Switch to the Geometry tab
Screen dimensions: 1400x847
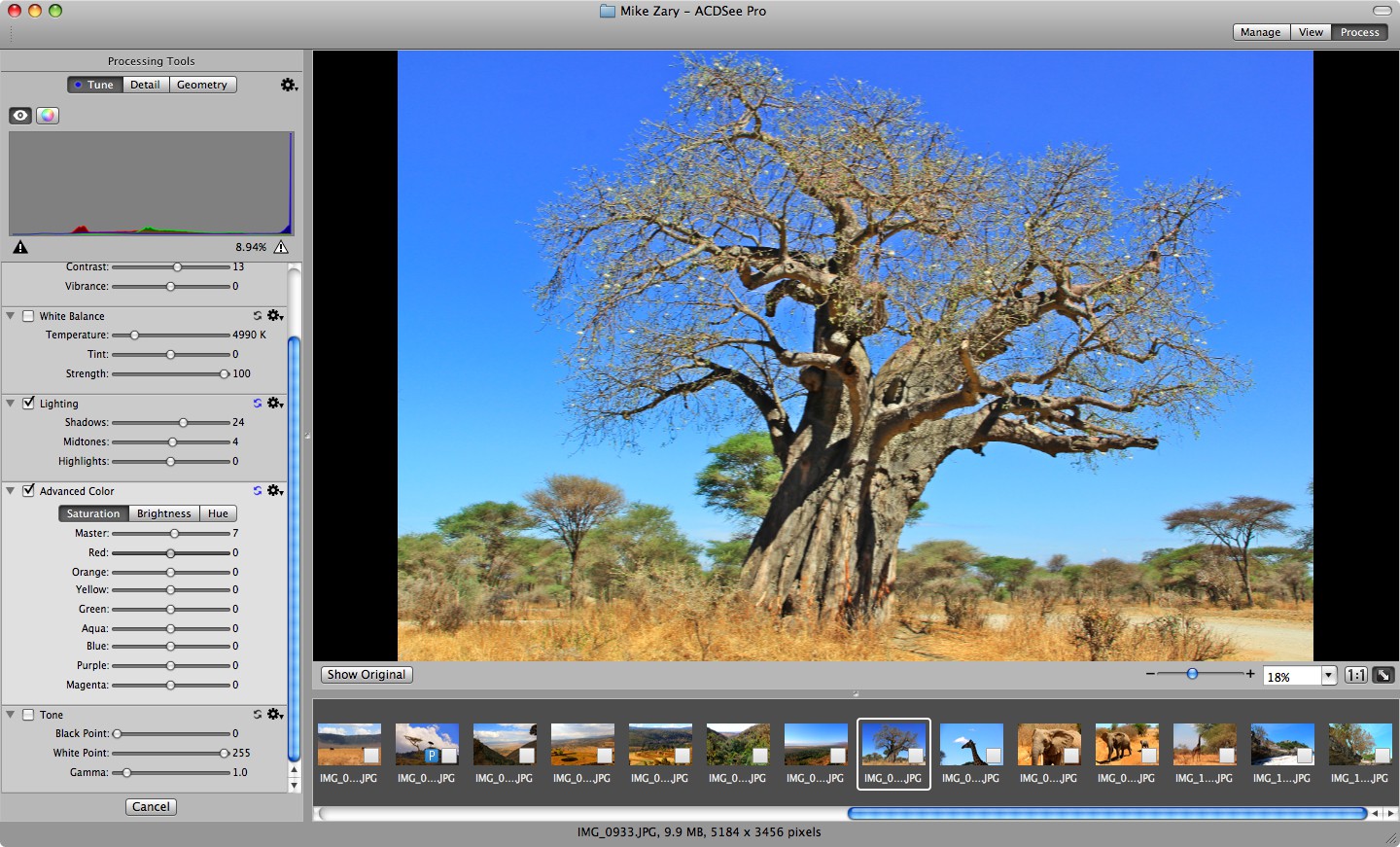(x=202, y=85)
